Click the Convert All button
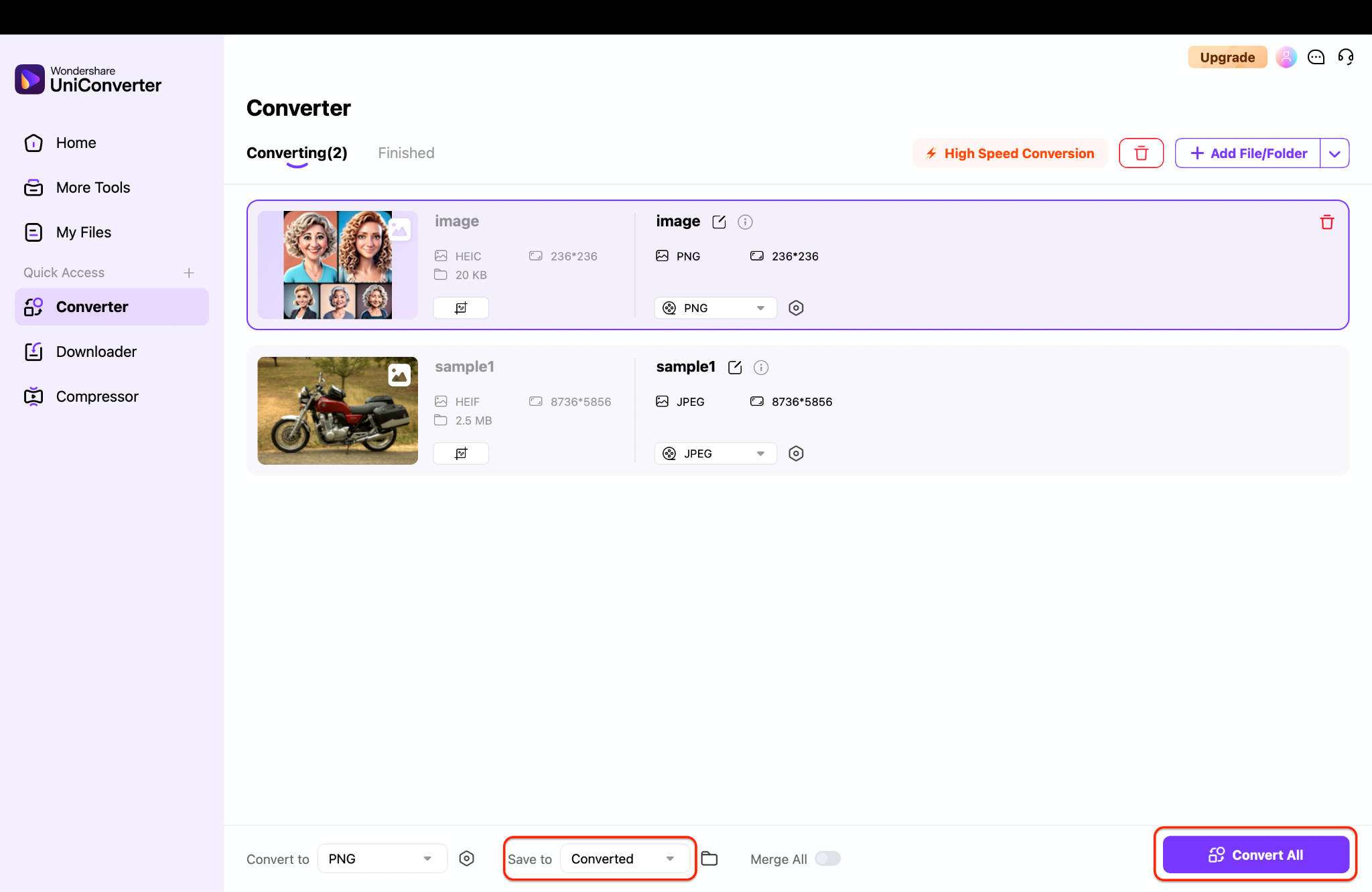This screenshot has height=892, width=1372. tap(1255, 854)
